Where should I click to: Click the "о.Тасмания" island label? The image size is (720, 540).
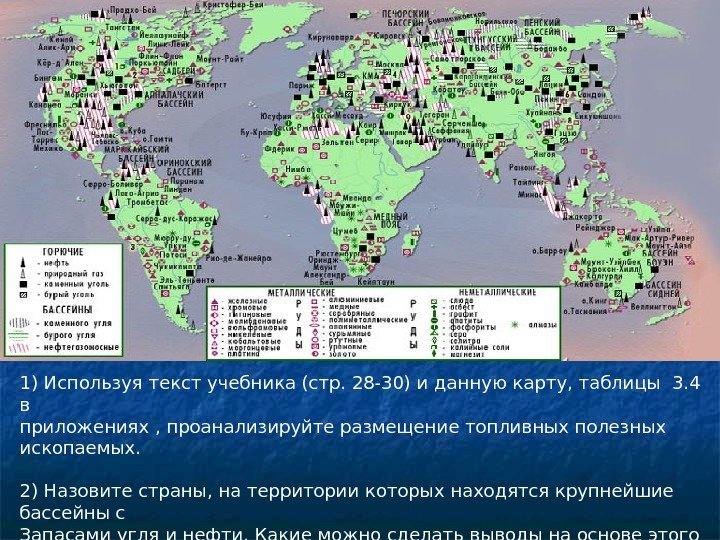[x=585, y=311]
